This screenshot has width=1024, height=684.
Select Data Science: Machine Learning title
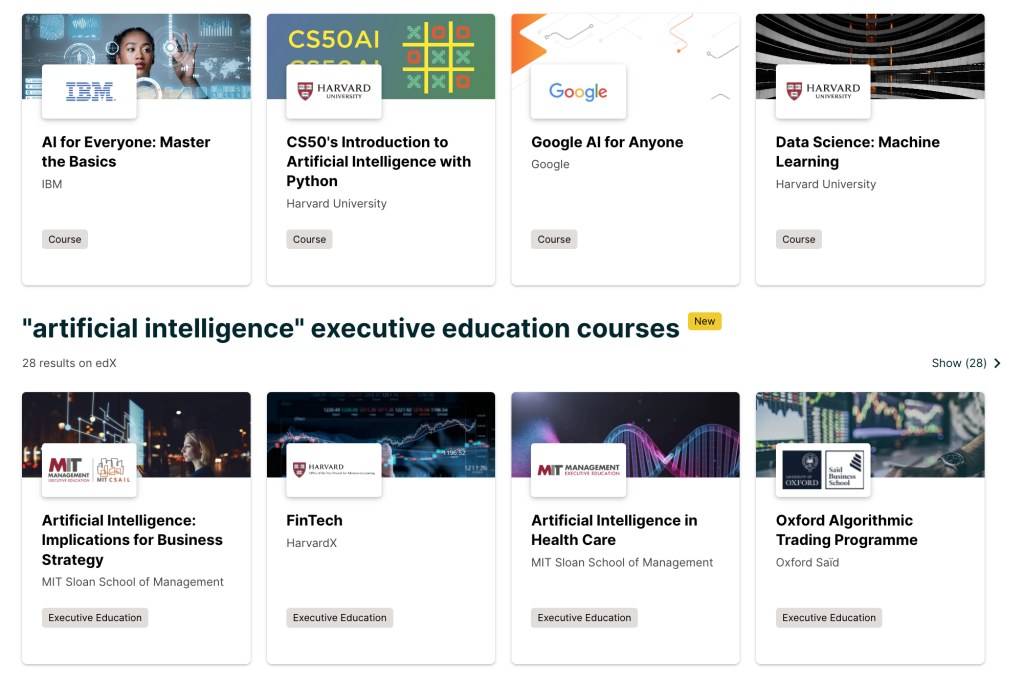[857, 152]
